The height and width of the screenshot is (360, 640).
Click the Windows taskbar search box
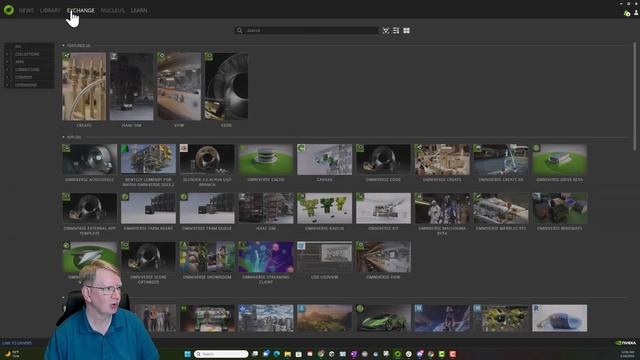click(x=221, y=354)
